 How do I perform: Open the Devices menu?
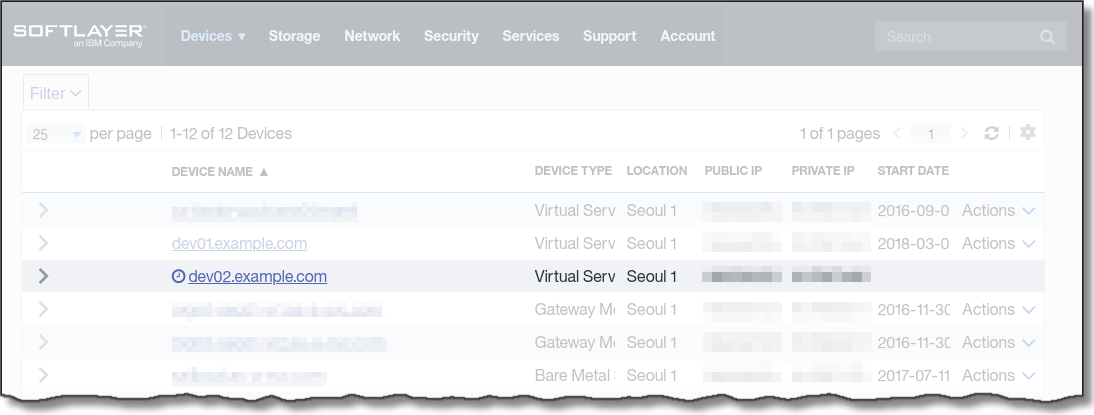click(213, 36)
